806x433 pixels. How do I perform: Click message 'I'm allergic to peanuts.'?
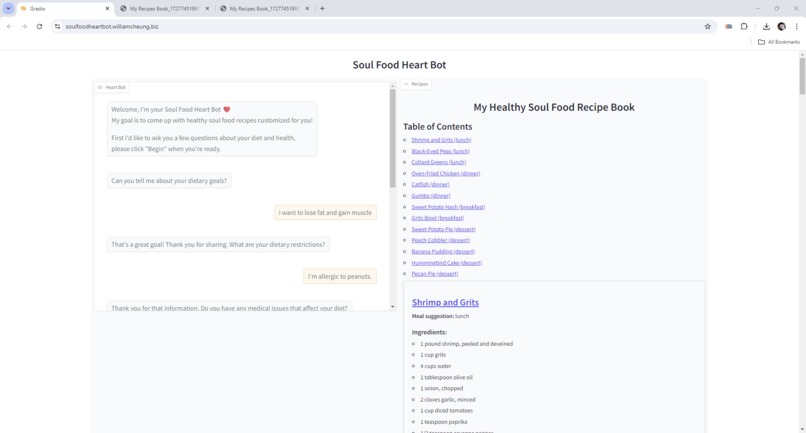[340, 276]
